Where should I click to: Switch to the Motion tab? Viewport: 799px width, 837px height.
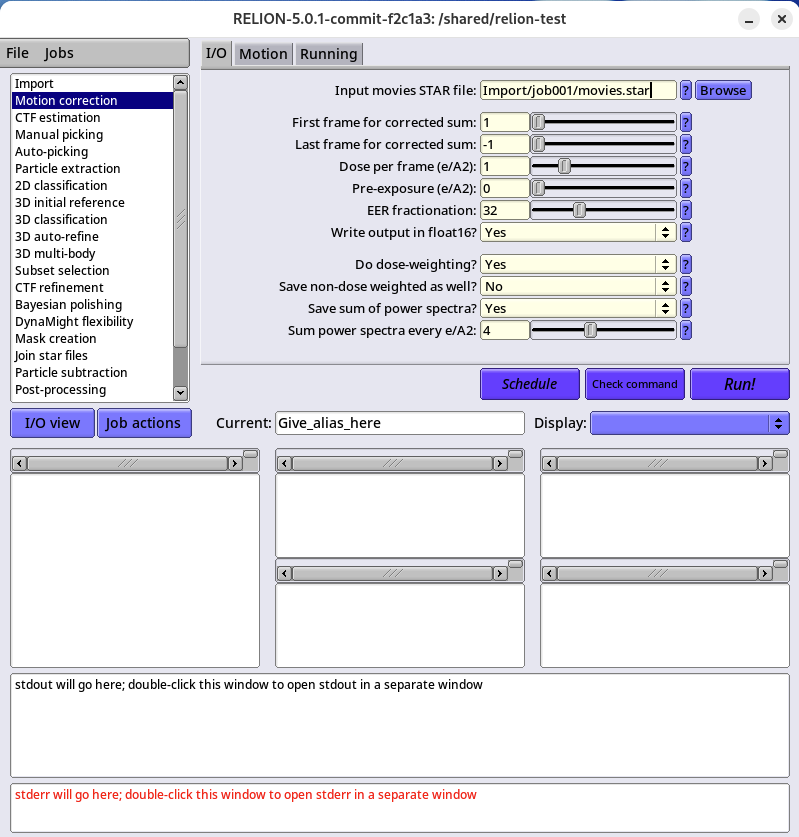point(263,54)
